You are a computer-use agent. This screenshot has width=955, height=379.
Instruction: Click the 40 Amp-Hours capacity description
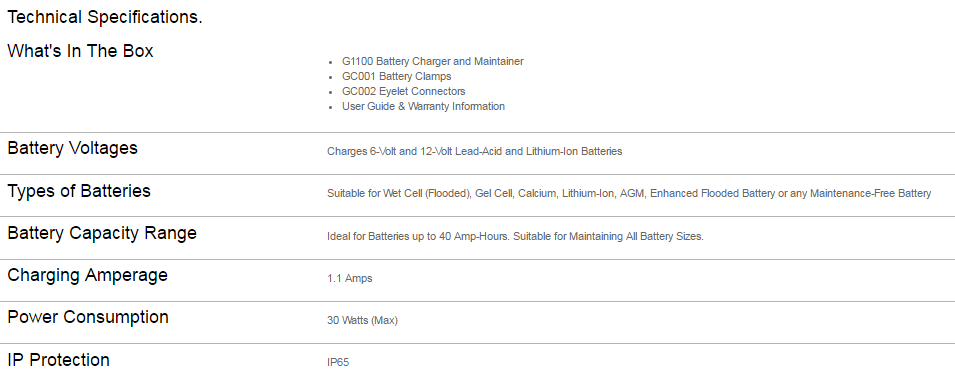(x=515, y=236)
